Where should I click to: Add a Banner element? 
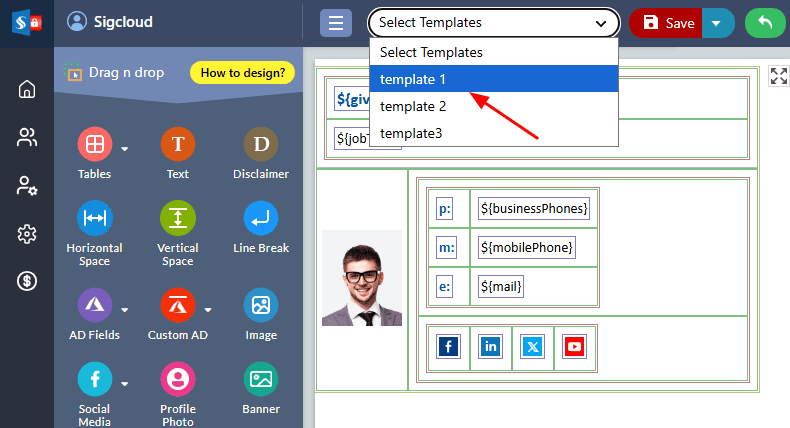pyautogui.click(x=261, y=379)
